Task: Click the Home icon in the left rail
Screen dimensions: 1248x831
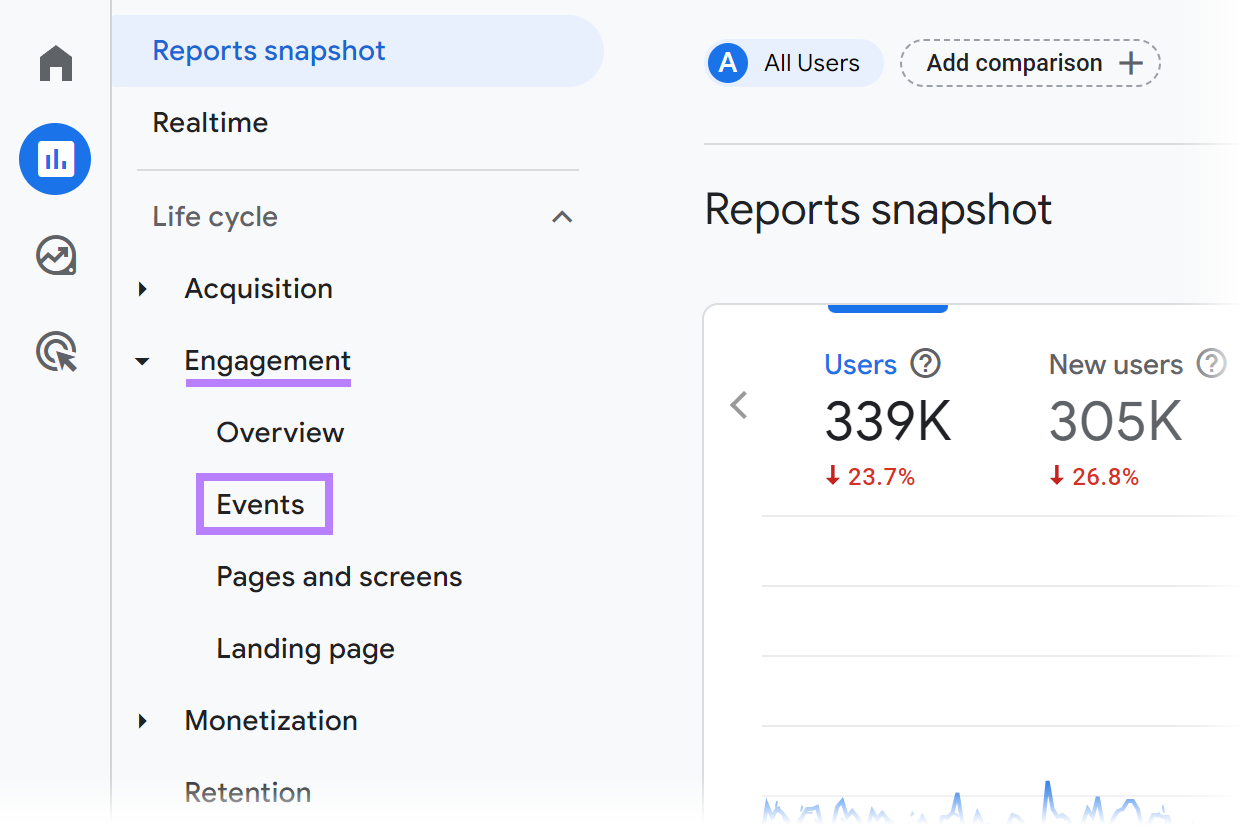Action: pos(54,63)
